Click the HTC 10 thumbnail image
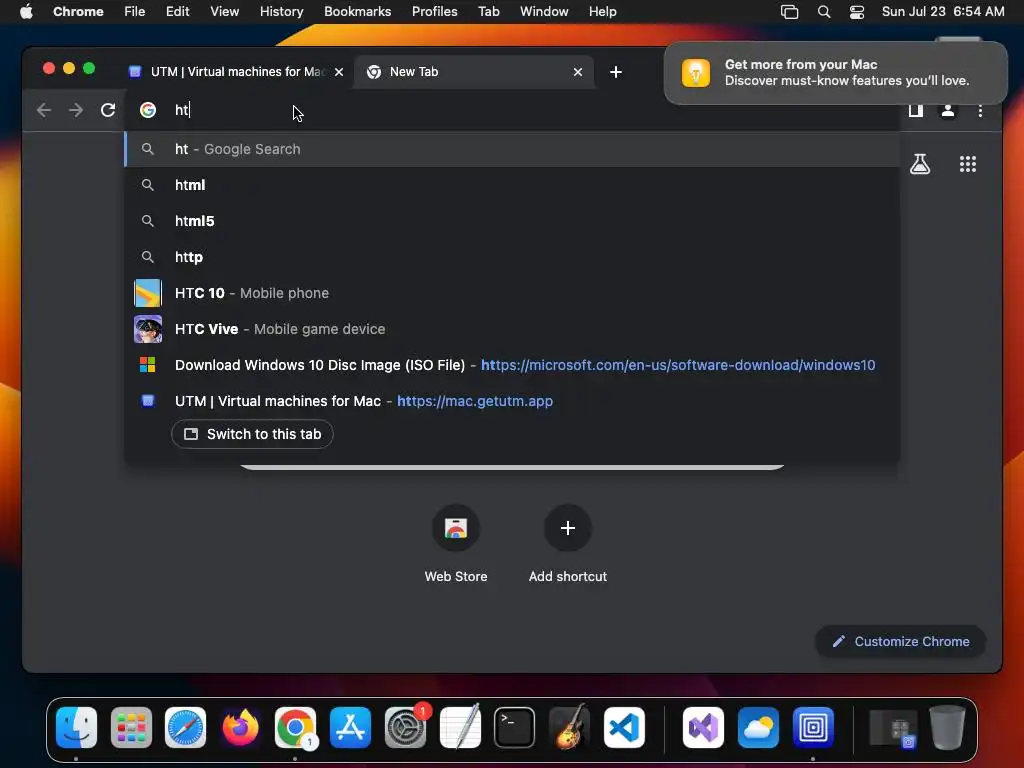The height and width of the screenshot is (768, 1024). point(148,293)
